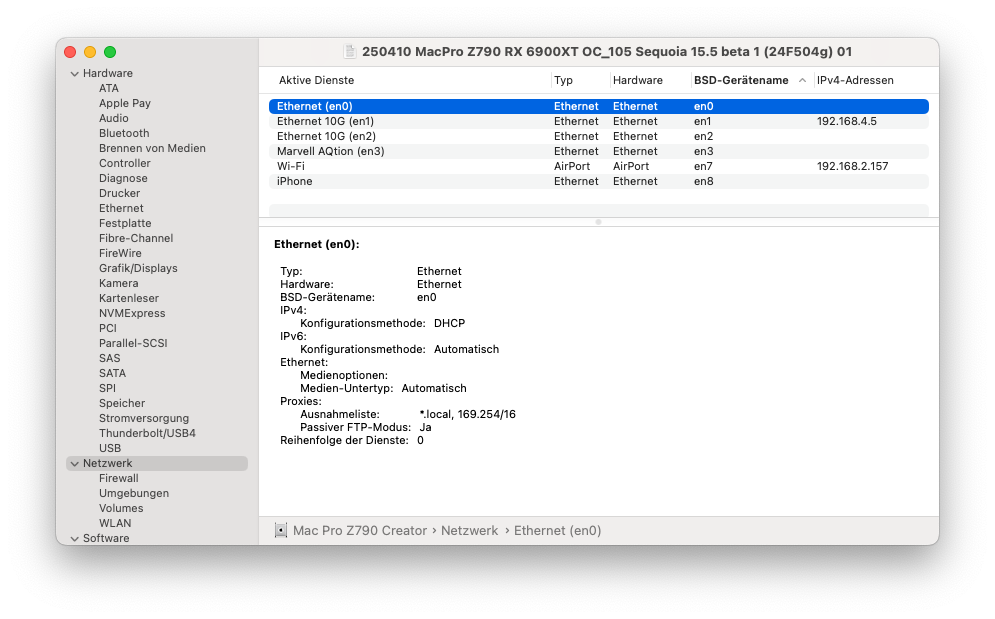The image size is (995, 619).
Task: Open the Bluetooth hardware section
Action: pos(124,133)
